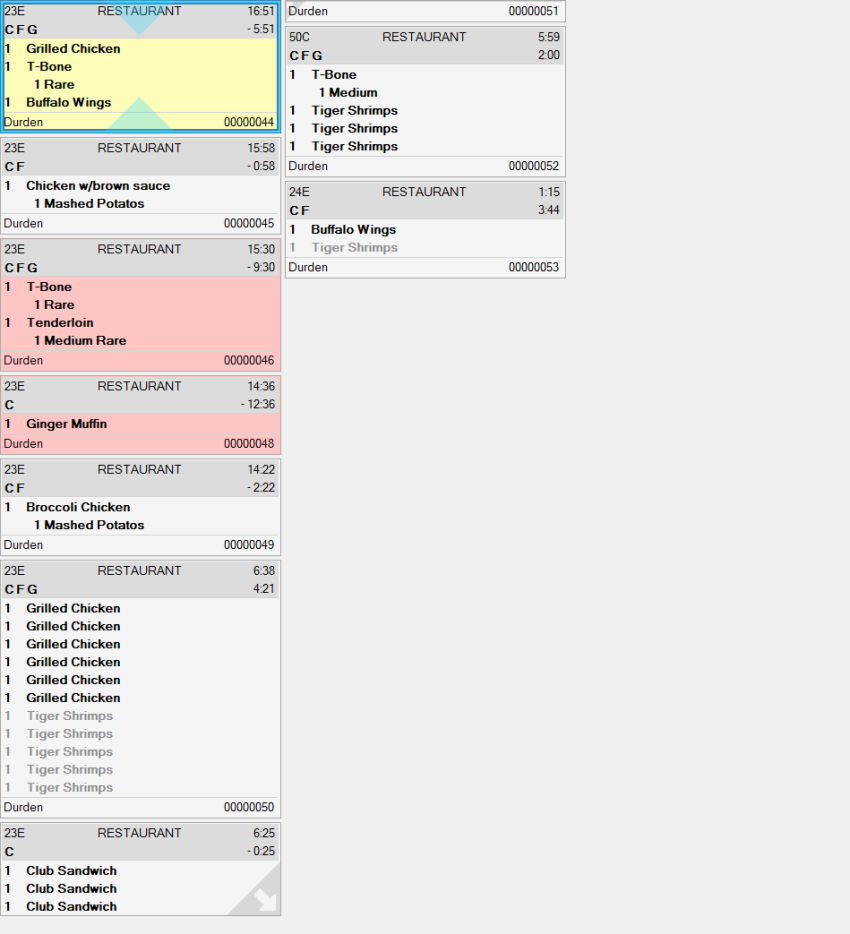Select Chicken w/brown sauce item
Image resolution: width=850 pixels, height=934 pixels.
[141, 185]
